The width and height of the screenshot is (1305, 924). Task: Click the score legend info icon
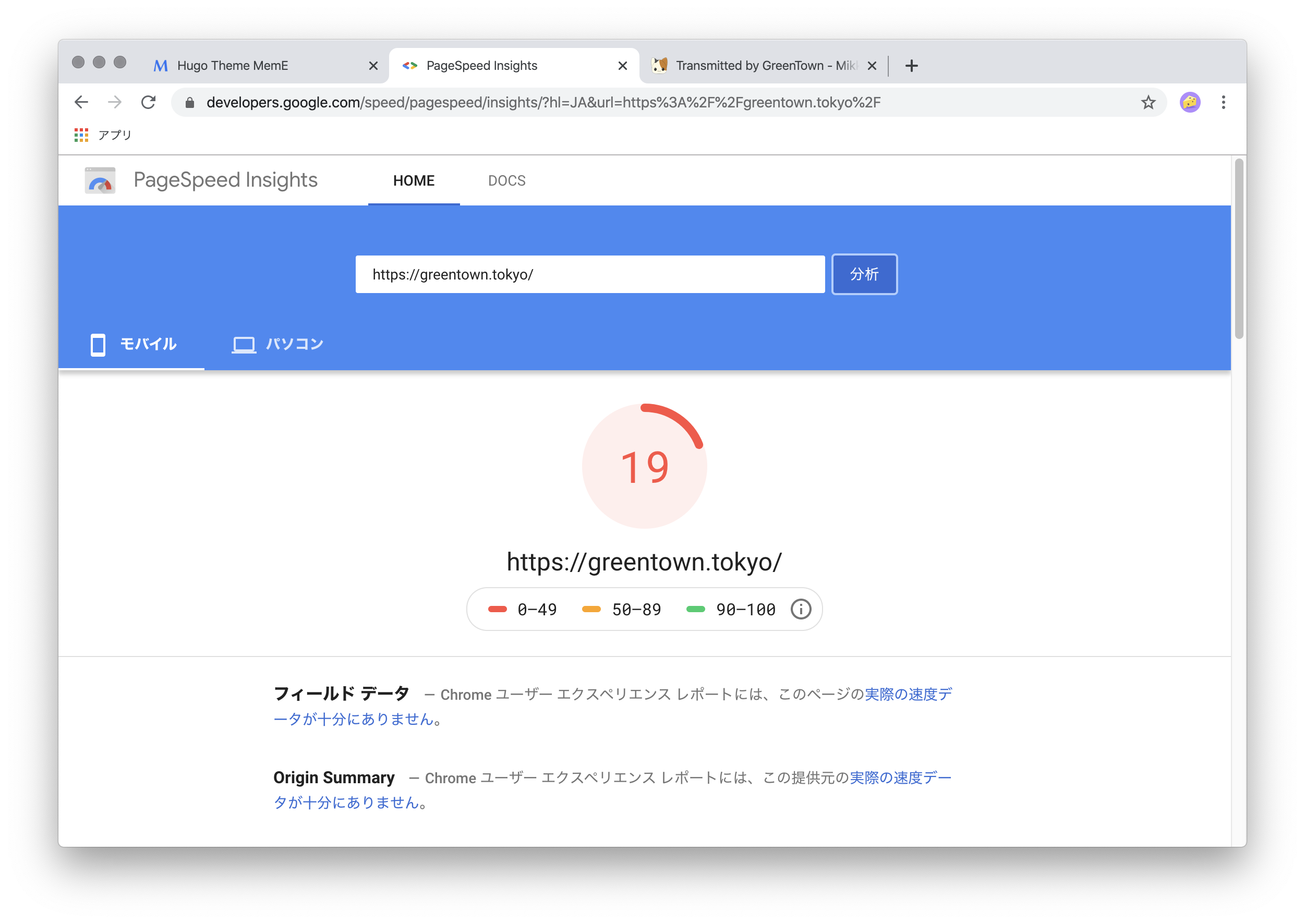(800, 610)
